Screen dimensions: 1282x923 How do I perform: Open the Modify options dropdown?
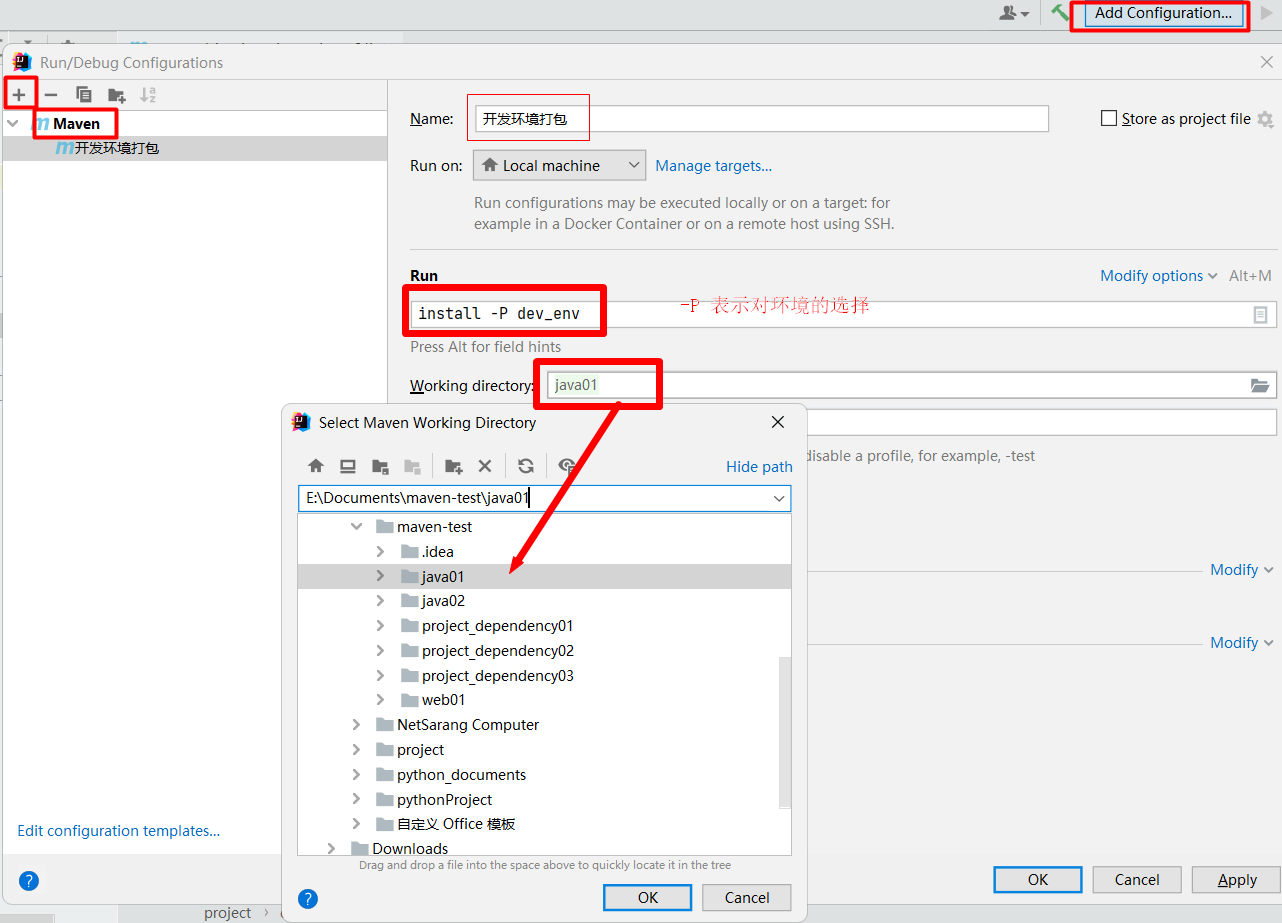(x=1159, y=276)
